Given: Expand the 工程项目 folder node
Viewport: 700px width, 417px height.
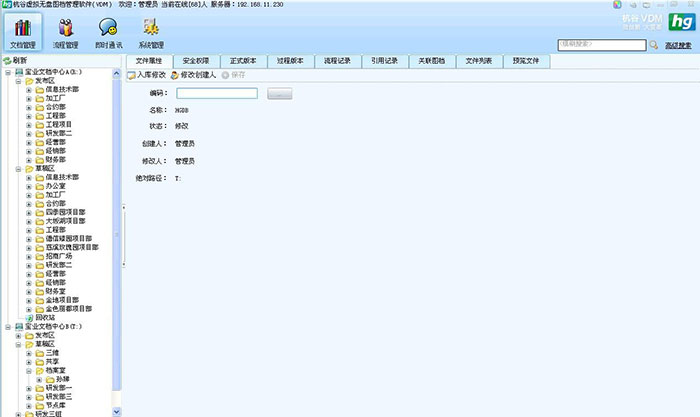Looking at the screenshot, I should (x=29, y=125).
